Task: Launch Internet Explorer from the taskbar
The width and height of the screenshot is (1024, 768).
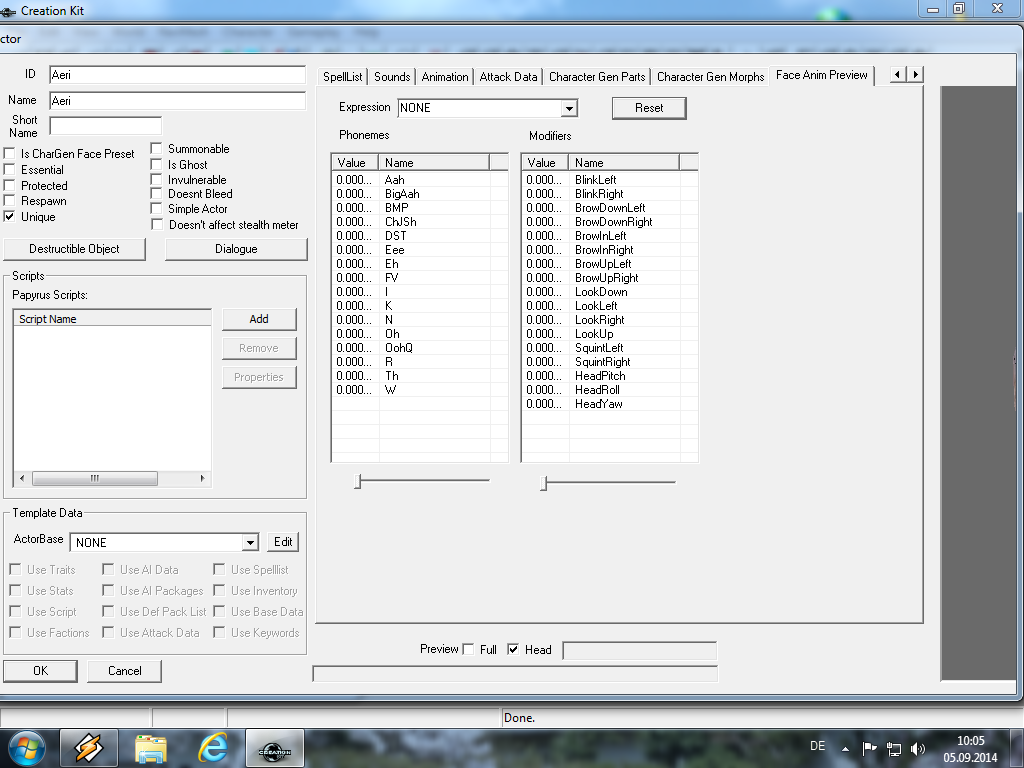Action: 212,748
